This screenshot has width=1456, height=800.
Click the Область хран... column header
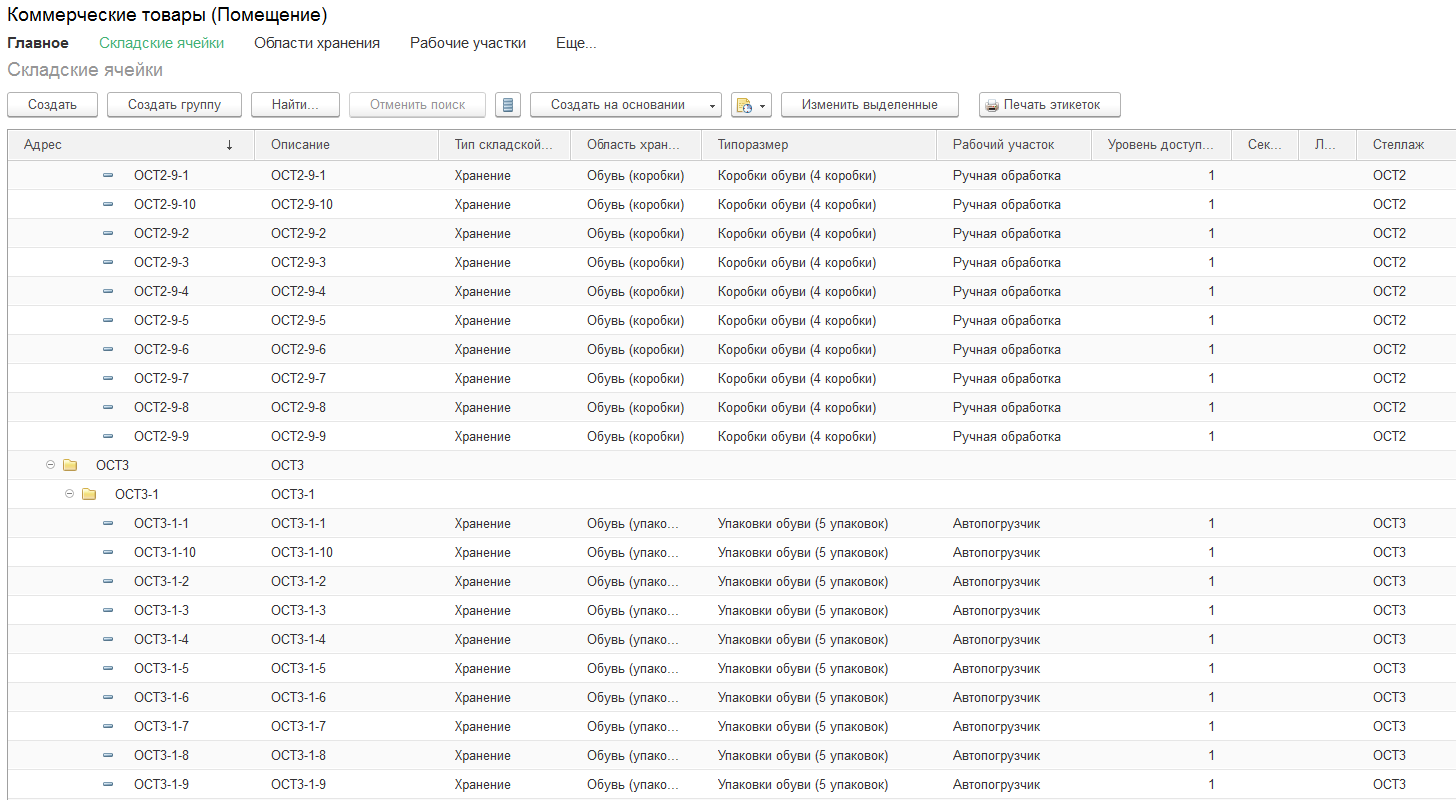pos(636,145)
